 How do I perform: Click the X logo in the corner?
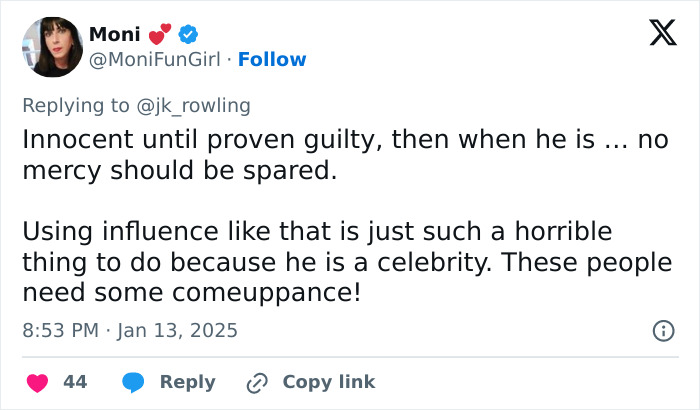(655, 35)
